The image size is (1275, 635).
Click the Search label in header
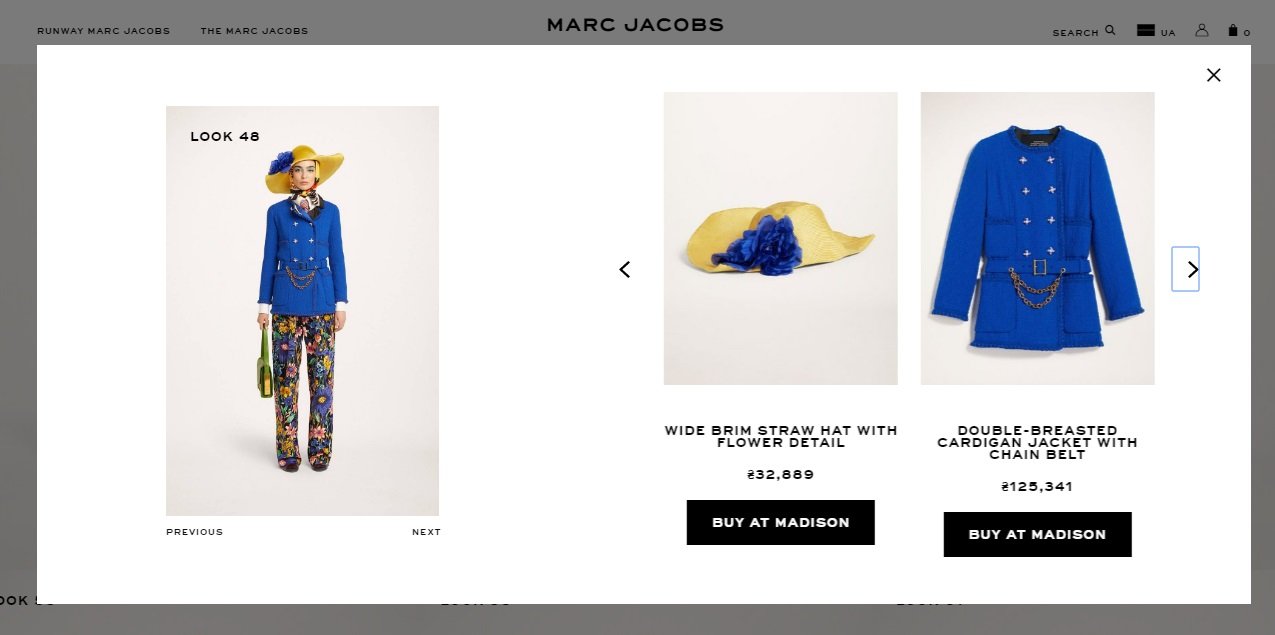pyautogui.click(x=1076, y=33)
